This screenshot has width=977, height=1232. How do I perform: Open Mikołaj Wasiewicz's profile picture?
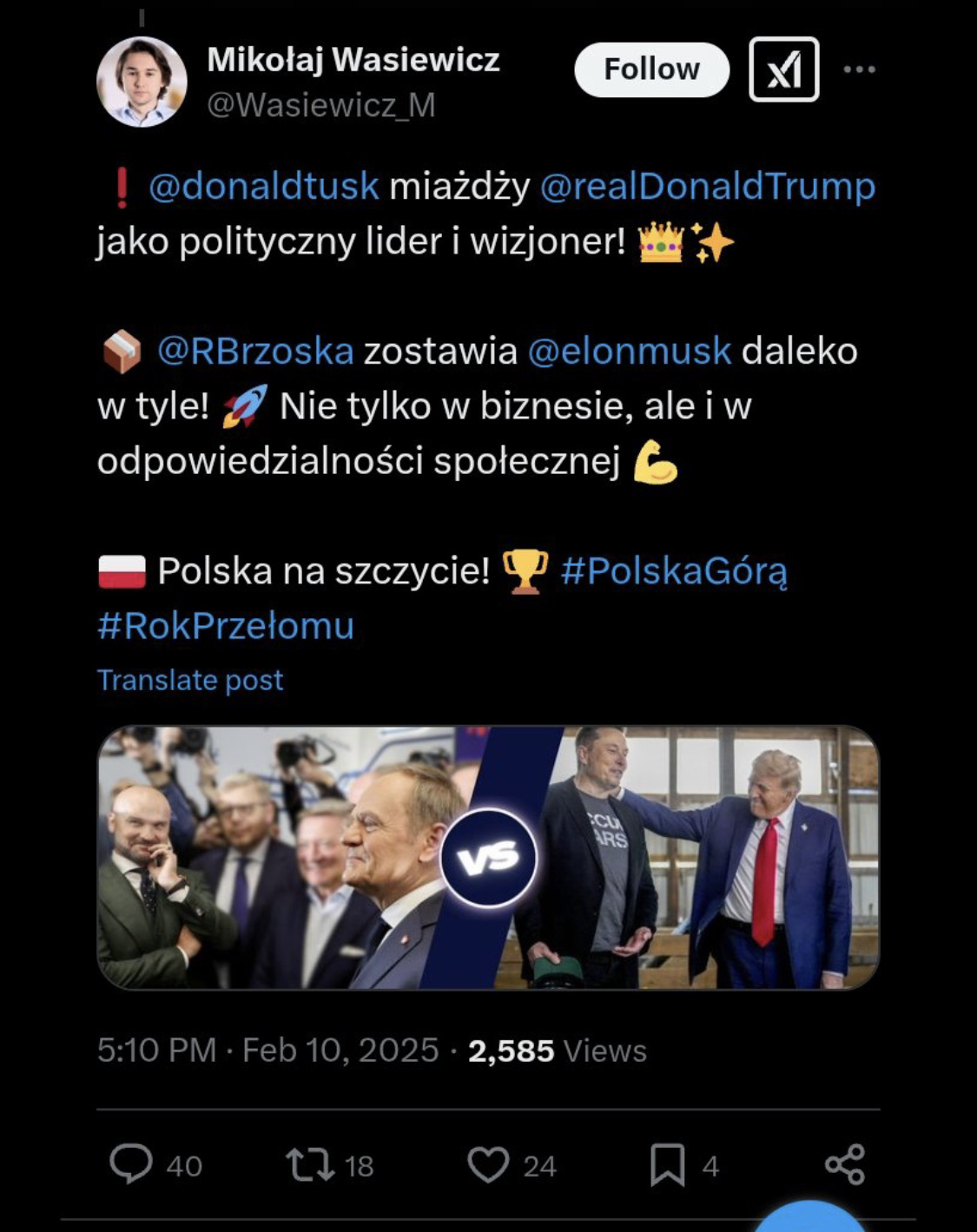point(142,82)
